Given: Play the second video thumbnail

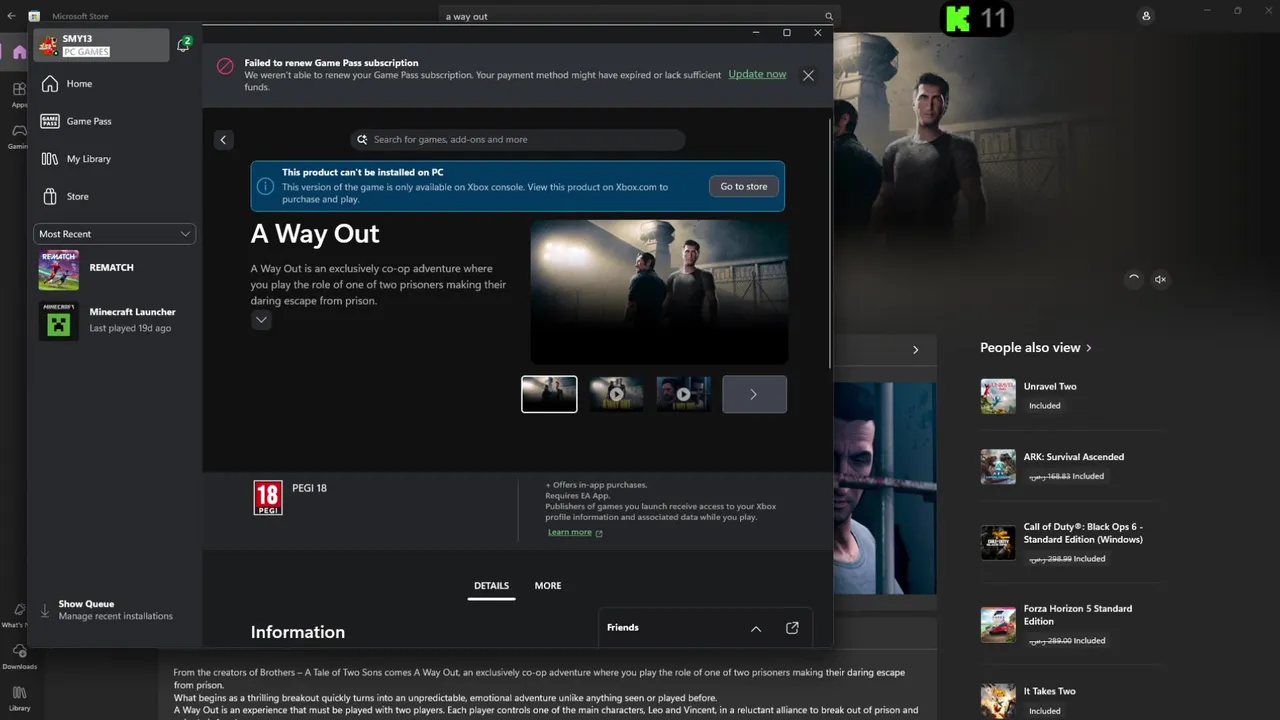Looking at the screenshot, I should pos(616,394).
